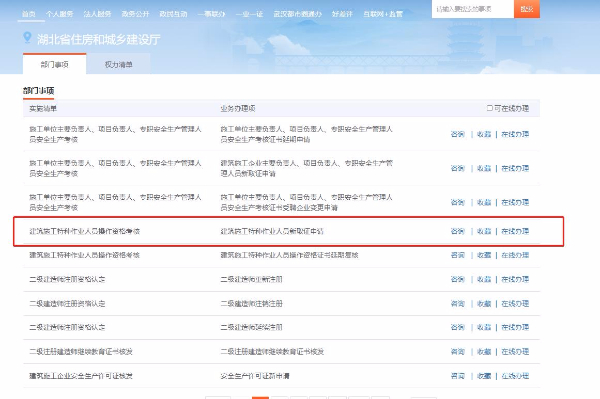Open 政民互动 navigation item
This screenshot has height=399, width=600.
tap(173, 14)
